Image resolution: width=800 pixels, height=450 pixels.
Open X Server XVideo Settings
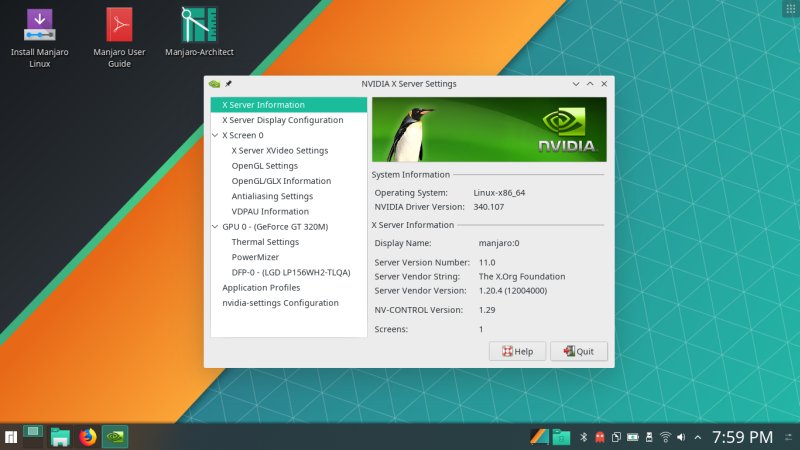280,151
